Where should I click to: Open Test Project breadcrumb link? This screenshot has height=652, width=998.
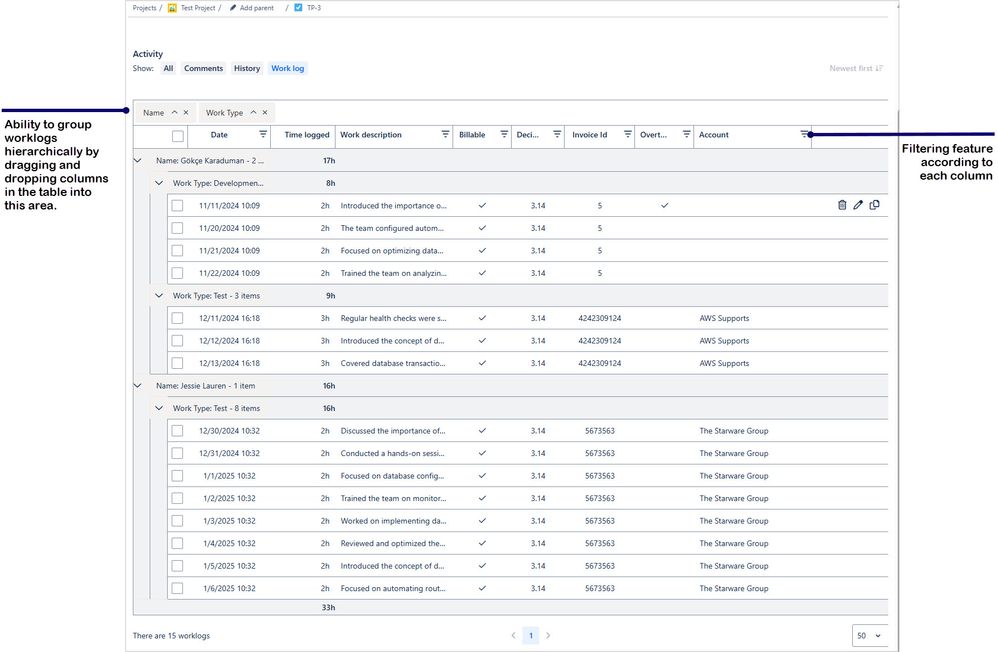[x=197, y=8]
